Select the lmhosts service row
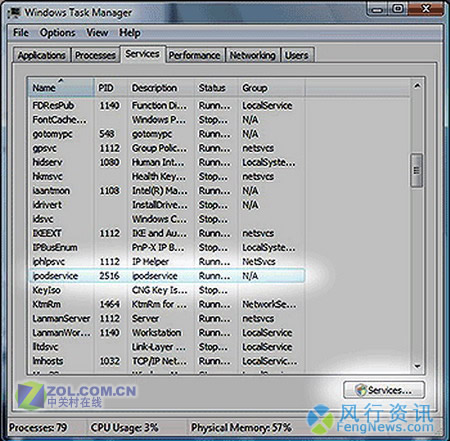This screenshot has height=441, width=450. [166, 361]
